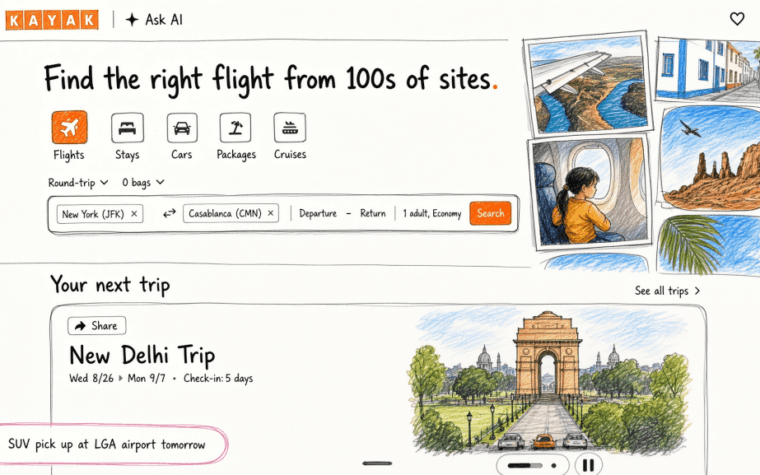The height and width of the screenshot is (475, 760).
Task: Switch to the Cars tab
Action: [x=182, y=127]
